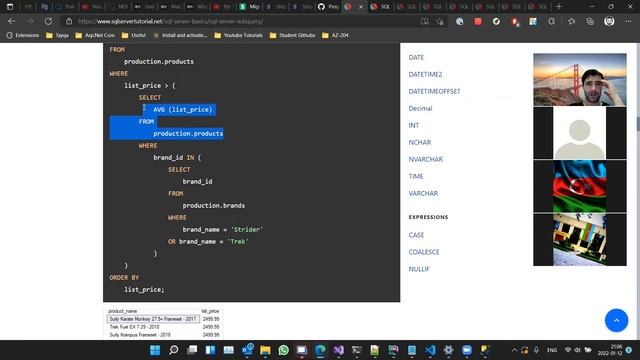The image size is (640, 360).
Task: Switch to the 'SQL' tab beside active tab
Action: 380,7
